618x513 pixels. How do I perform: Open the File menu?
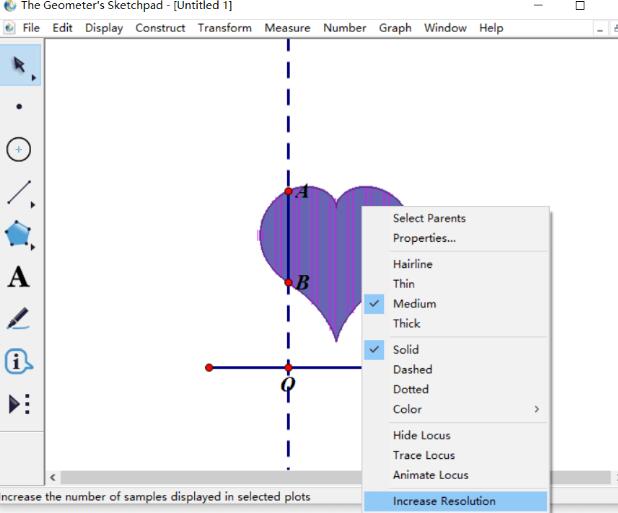click(31, 28)
